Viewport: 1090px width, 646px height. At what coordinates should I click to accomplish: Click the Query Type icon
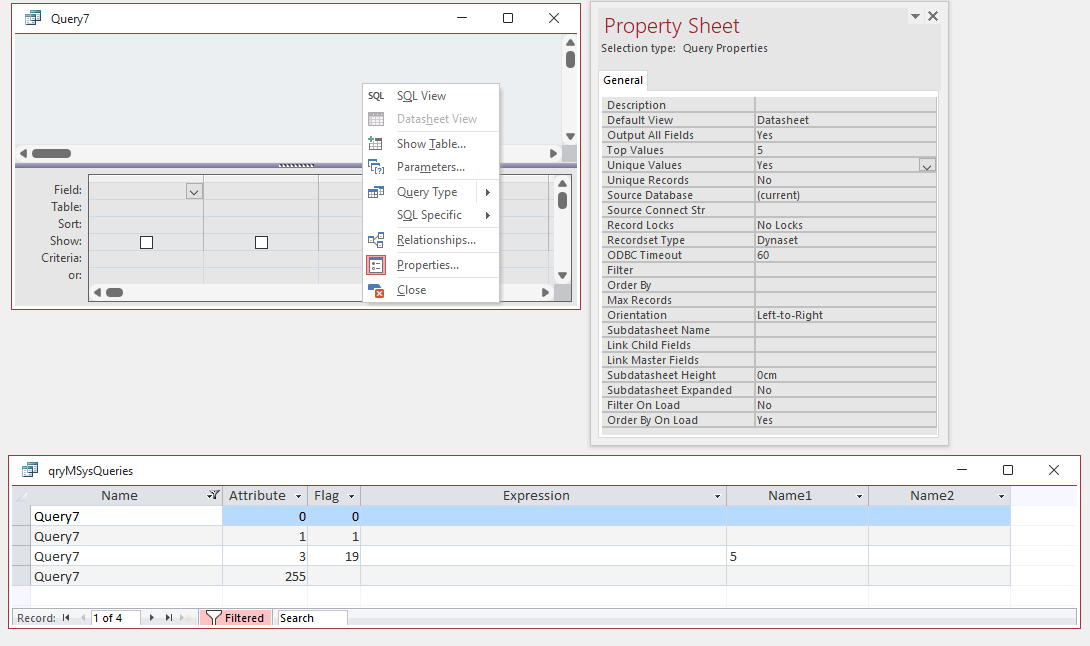coord(376,192)
